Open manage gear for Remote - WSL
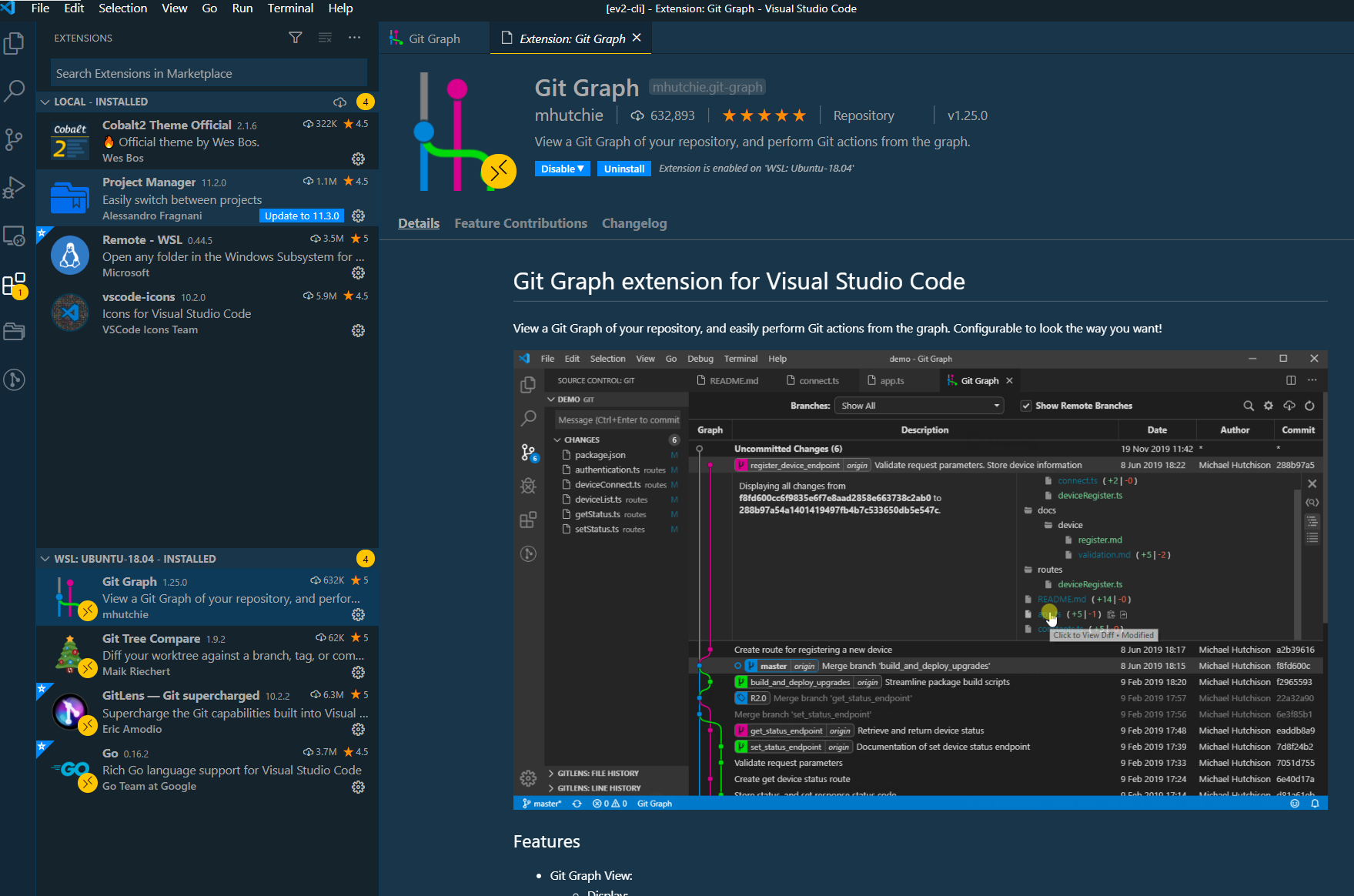 (358, 273)
